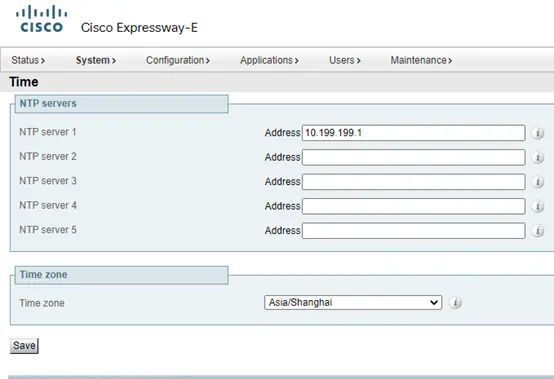Open the Users menu
554x379 pixels.
click(344, 60)
